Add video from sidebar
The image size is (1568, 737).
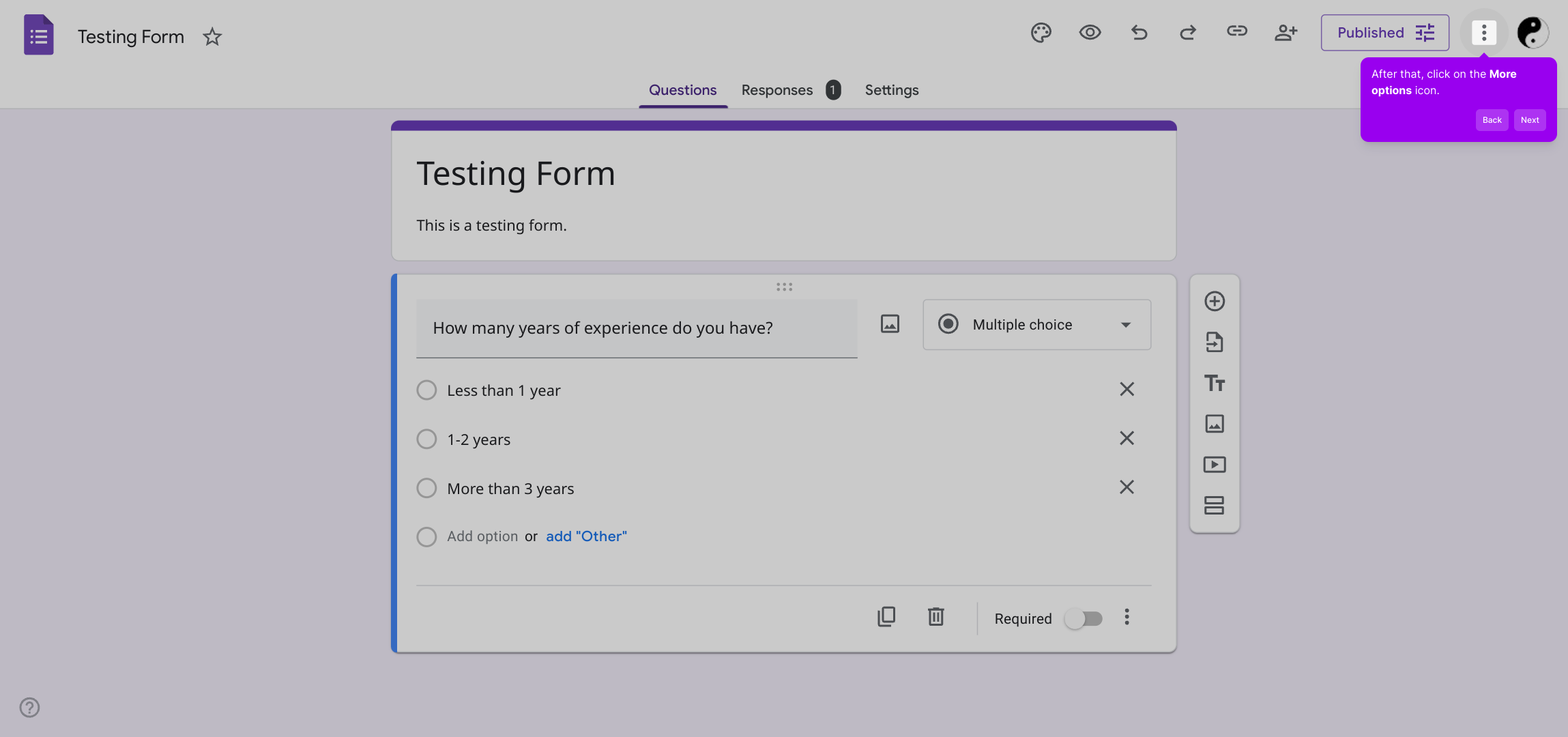(x=1215, y=465)
